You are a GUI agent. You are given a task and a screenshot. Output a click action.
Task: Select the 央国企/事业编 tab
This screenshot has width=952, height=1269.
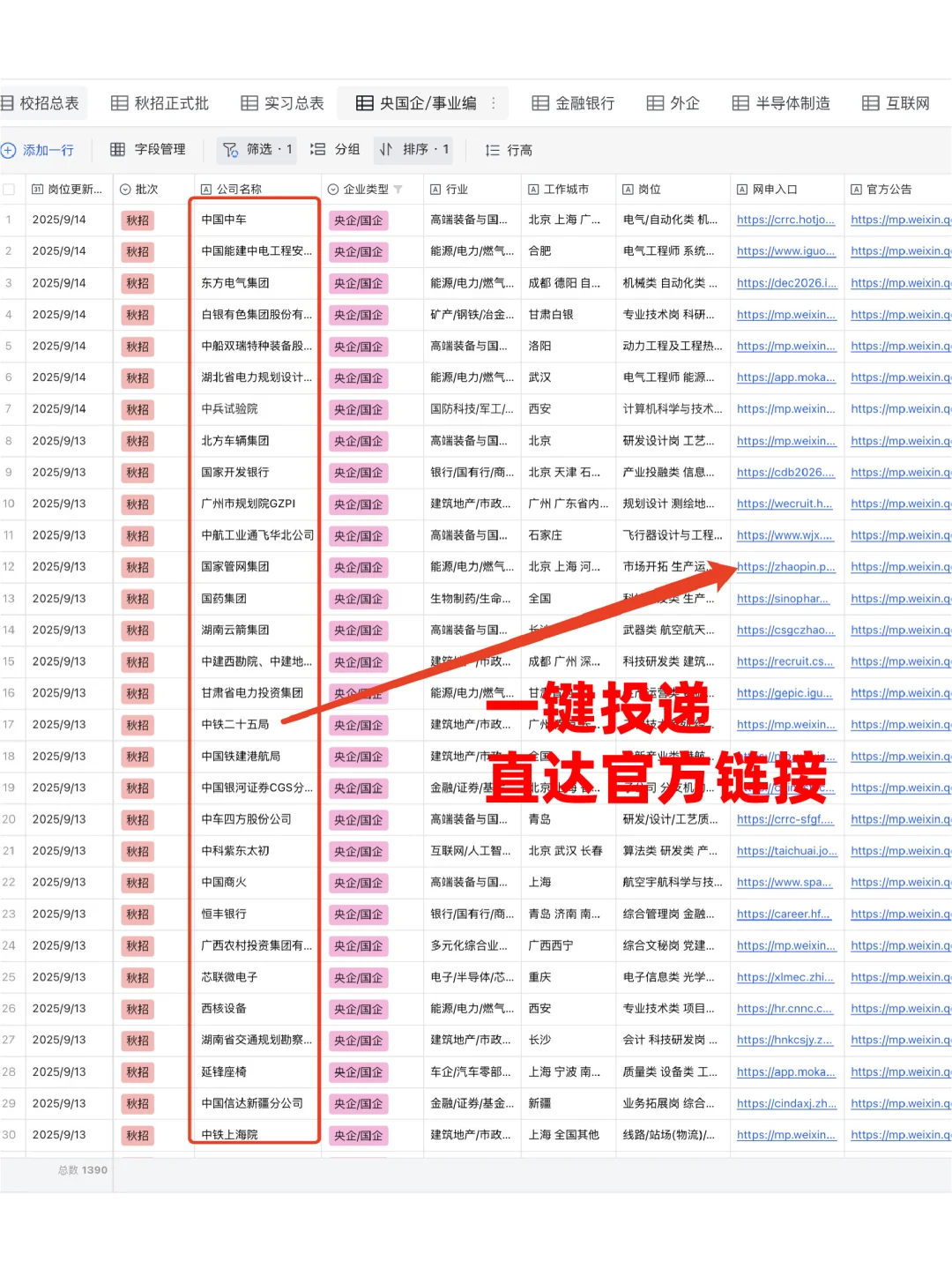[416, 103]
